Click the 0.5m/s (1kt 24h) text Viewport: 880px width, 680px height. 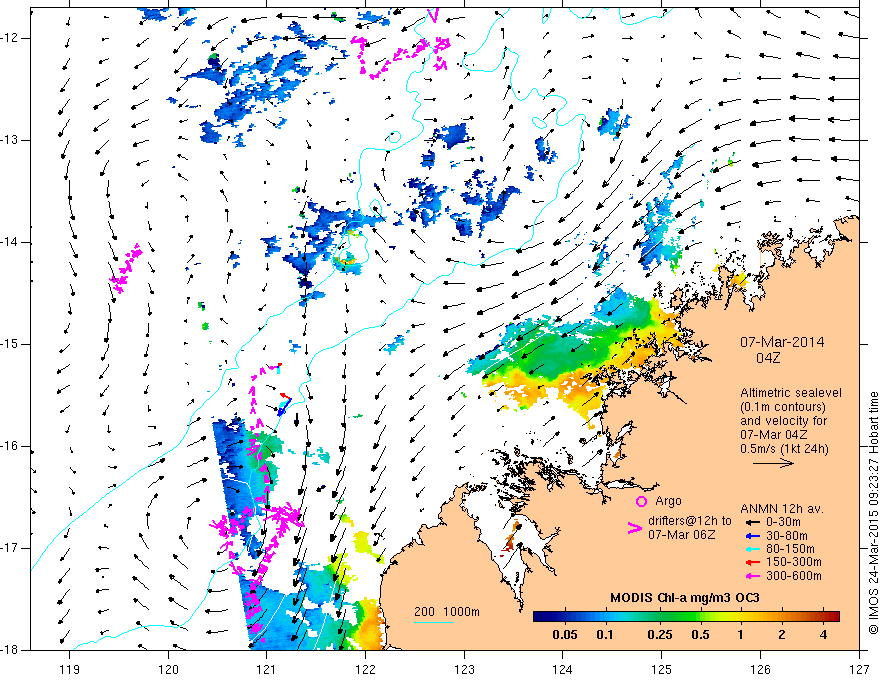[784, 448]
